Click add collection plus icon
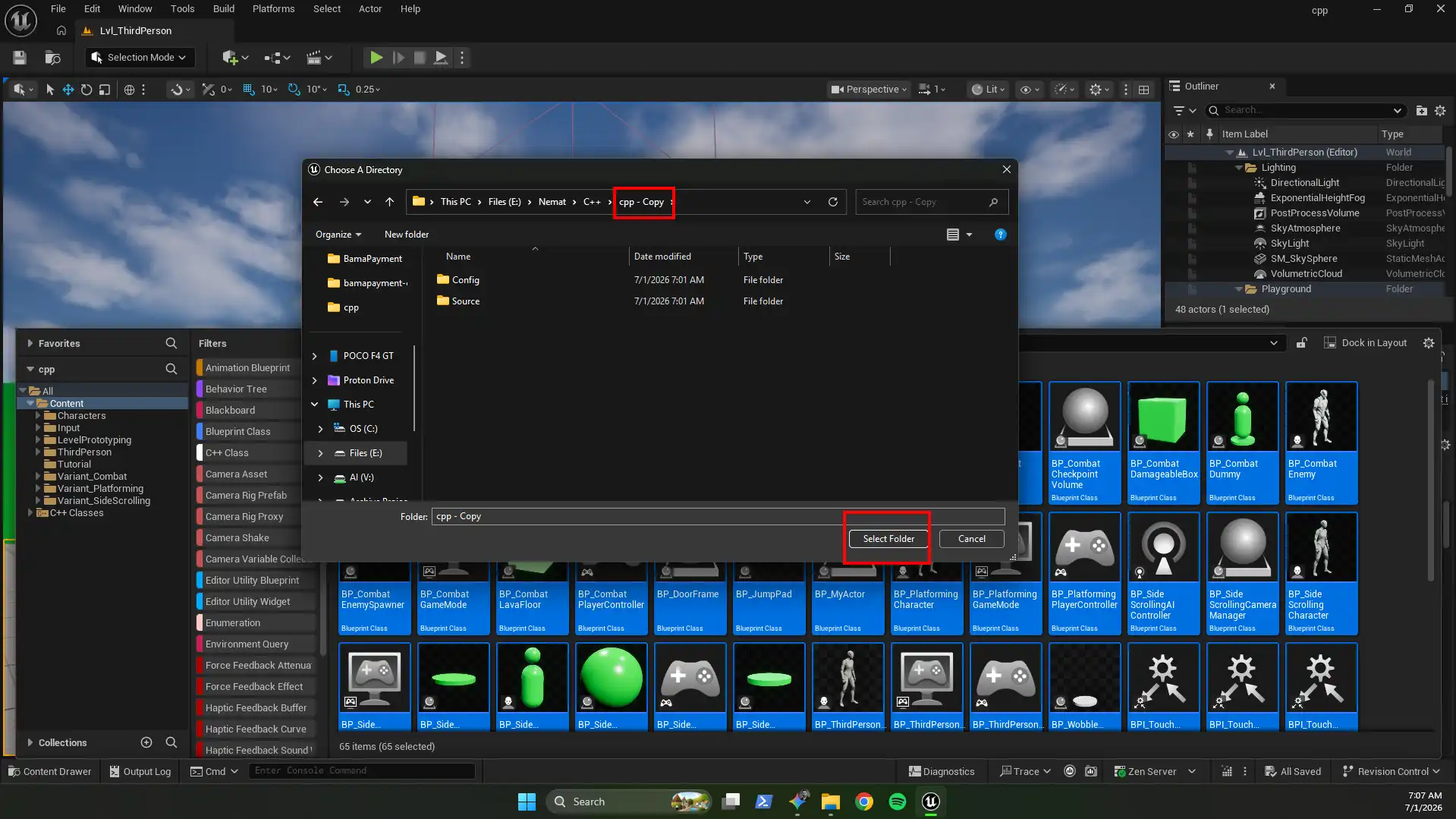 coord(146,742)
